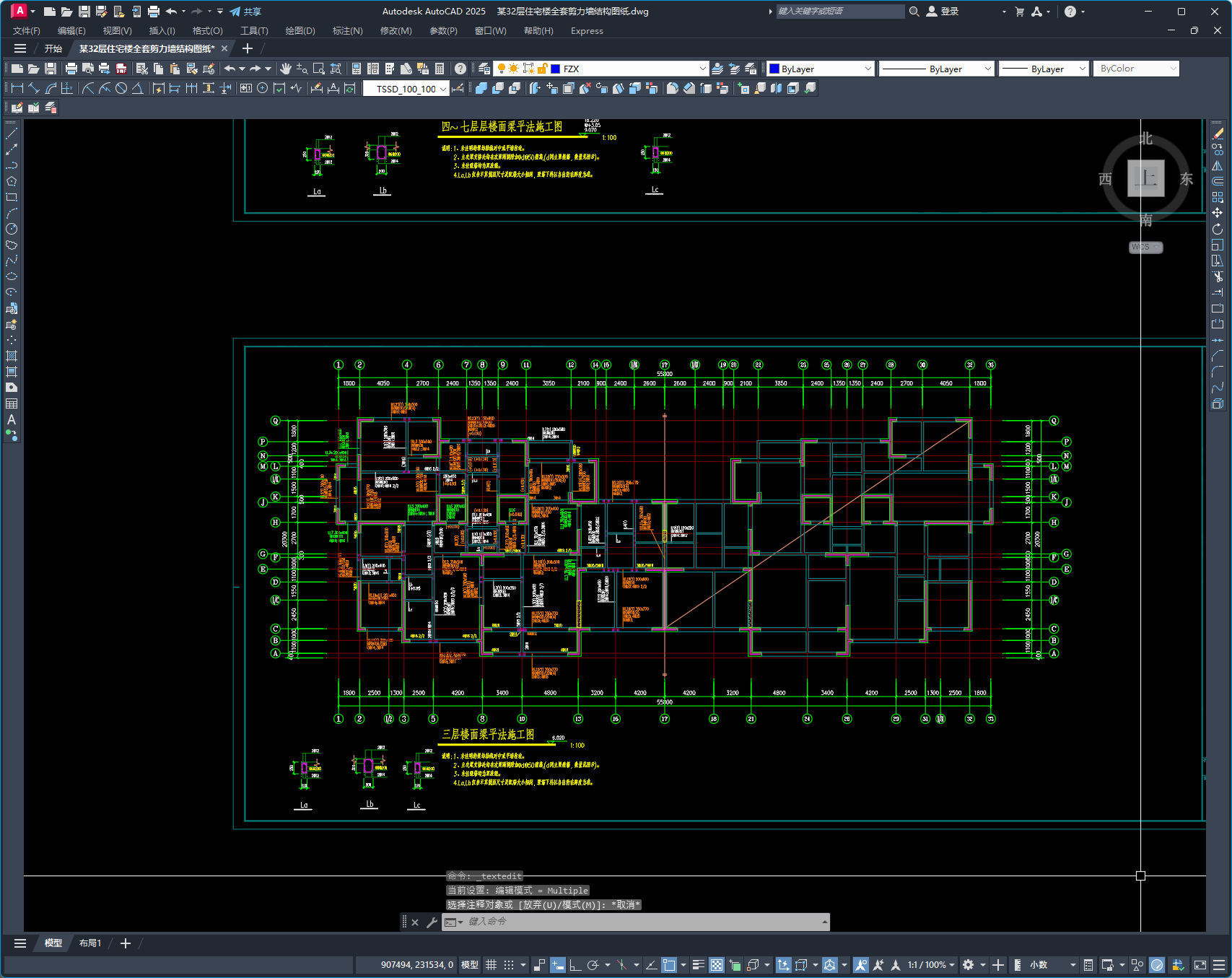Open the 编辑(E) menu
Image resolution: width=1232 pixels, height=978 pixels.
coord(71,30)
